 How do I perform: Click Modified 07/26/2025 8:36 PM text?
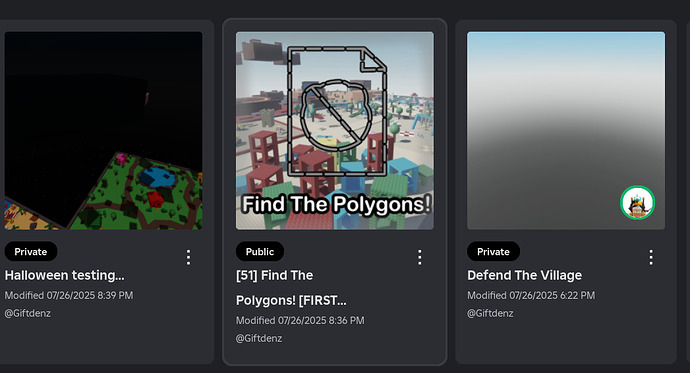300,320
